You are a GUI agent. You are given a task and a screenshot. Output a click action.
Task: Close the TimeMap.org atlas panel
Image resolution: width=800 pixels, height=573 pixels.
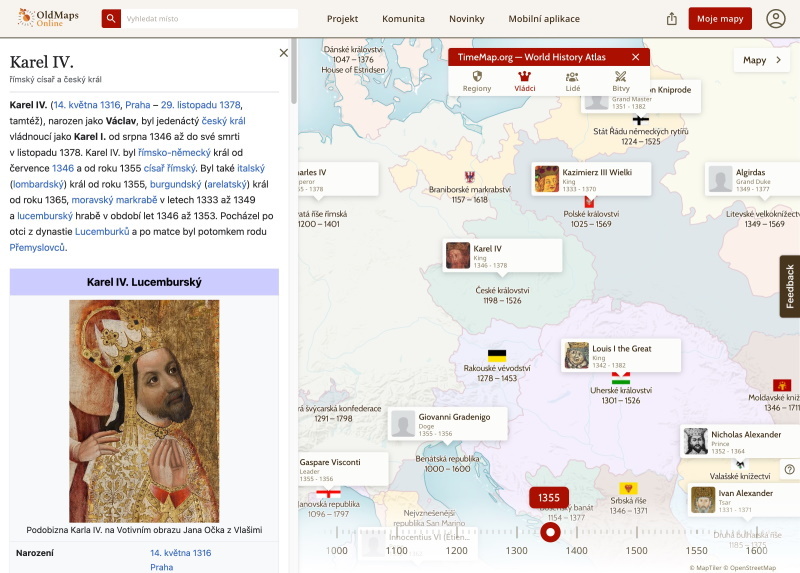click(635, 57)
